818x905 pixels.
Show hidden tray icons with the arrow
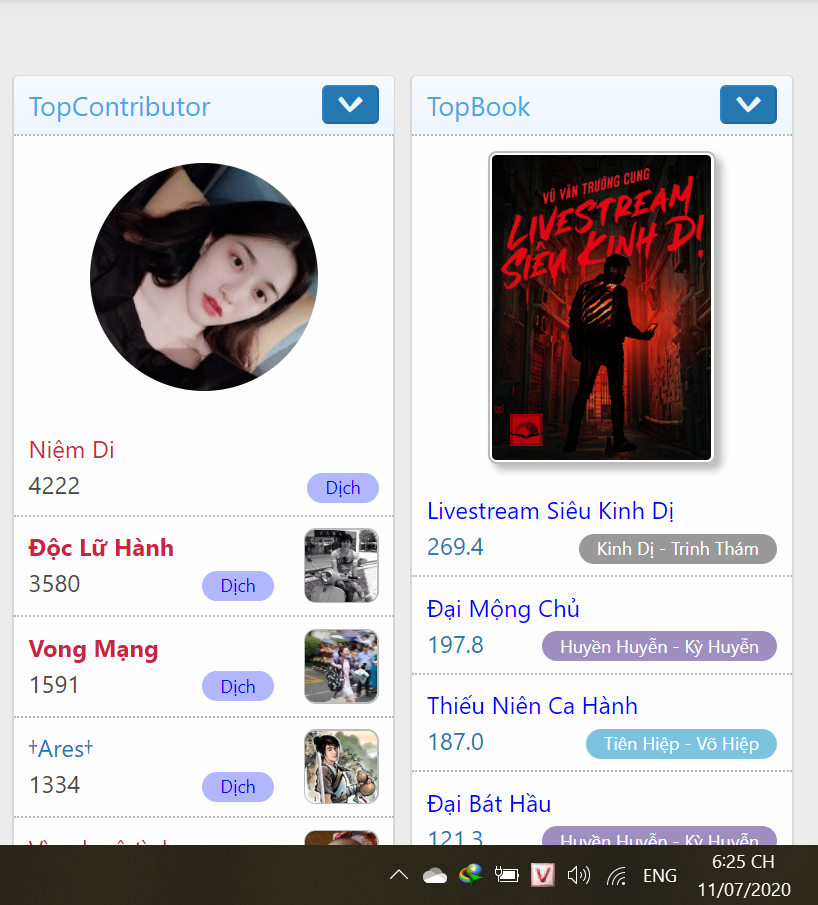[399, 876]
